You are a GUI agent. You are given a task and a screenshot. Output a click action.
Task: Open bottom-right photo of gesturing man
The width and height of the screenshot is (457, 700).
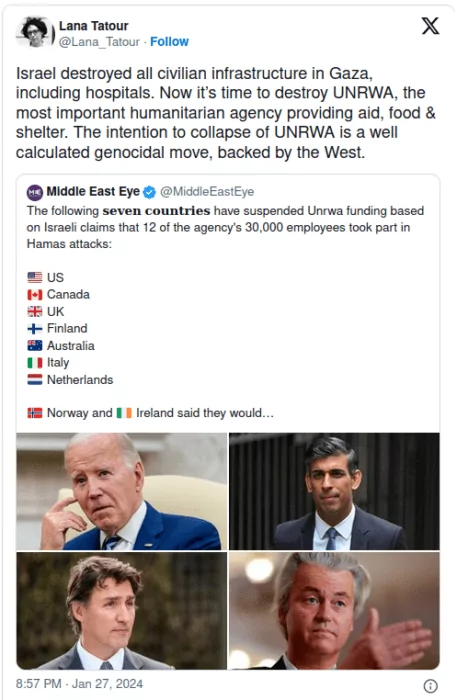[x=334, y=611]
